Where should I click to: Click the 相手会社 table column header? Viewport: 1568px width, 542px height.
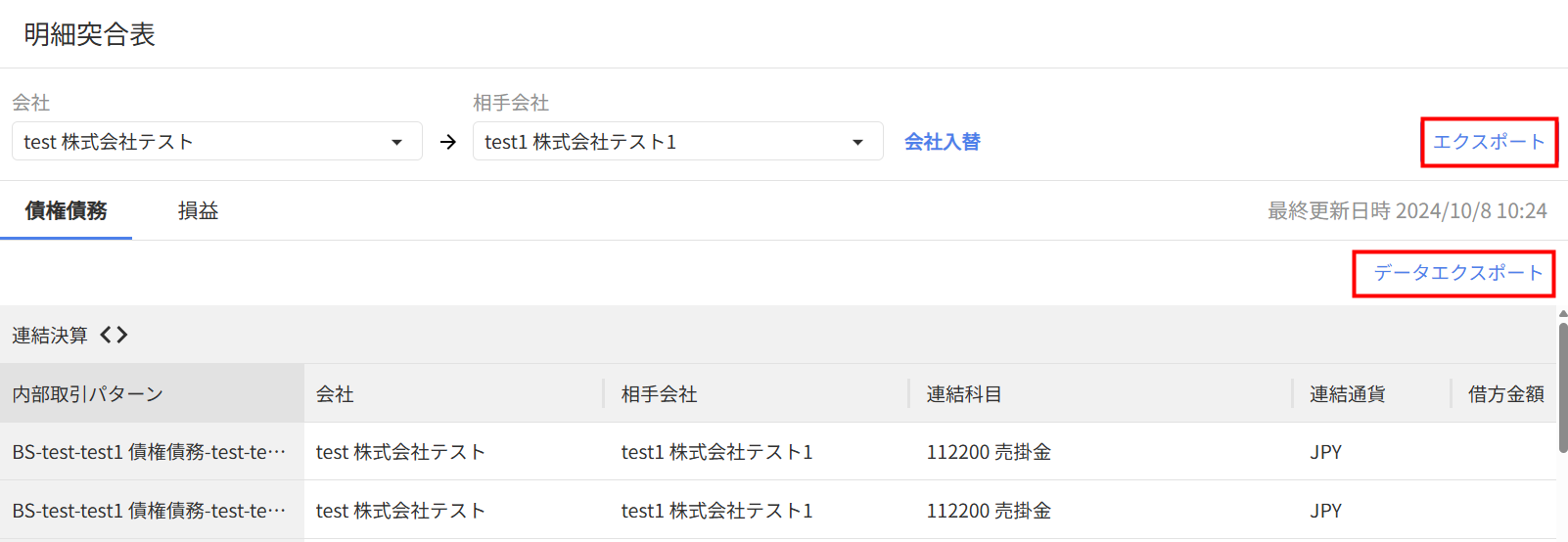coord(659,394)
